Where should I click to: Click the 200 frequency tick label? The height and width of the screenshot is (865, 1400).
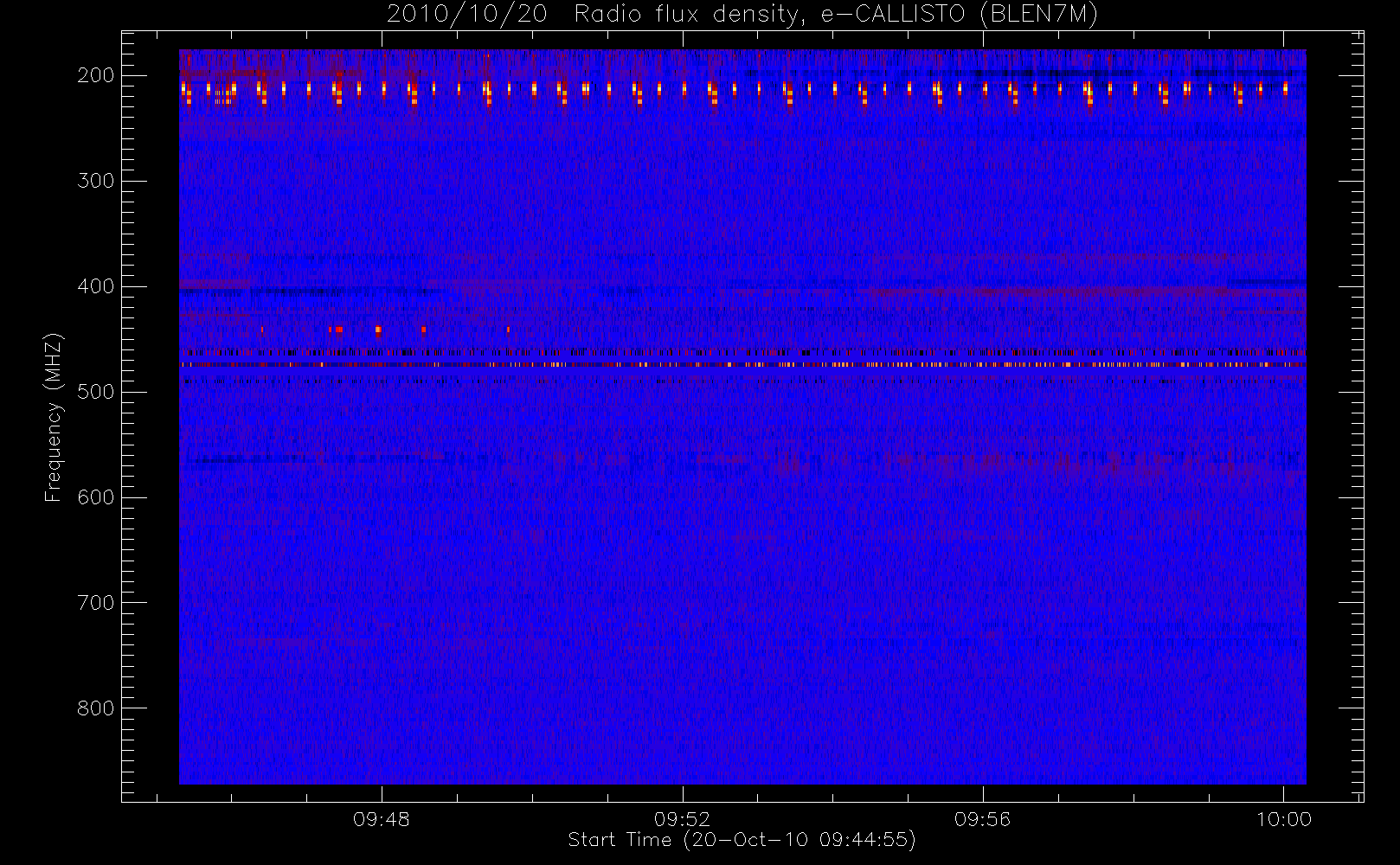(x=95, y=75)
